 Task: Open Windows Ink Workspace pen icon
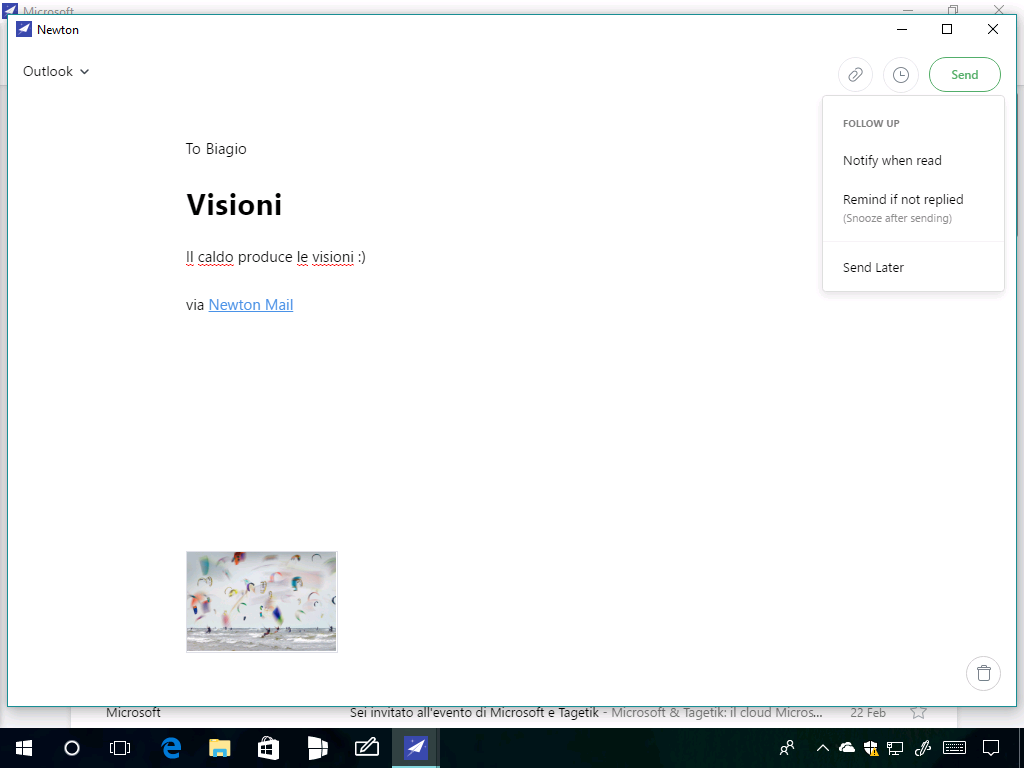(923, 748)
